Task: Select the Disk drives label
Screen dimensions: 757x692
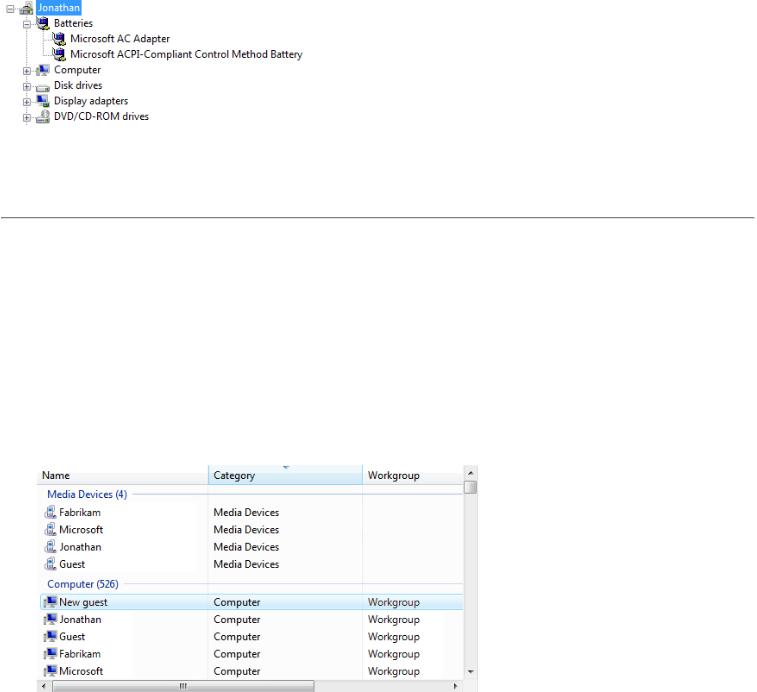Action: pos(78,85)
